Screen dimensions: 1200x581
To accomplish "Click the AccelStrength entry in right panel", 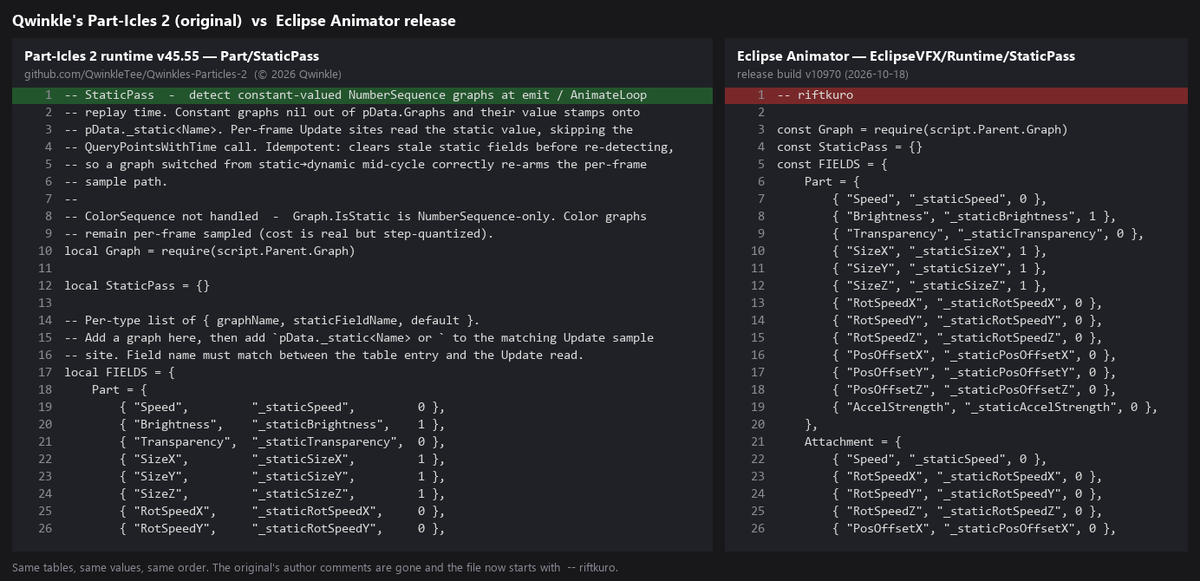I will pos(994,407).
